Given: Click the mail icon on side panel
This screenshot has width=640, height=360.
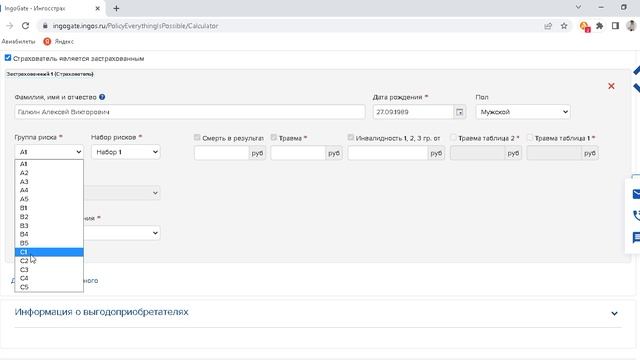Looking at the screenshot, I should point(636,194).
